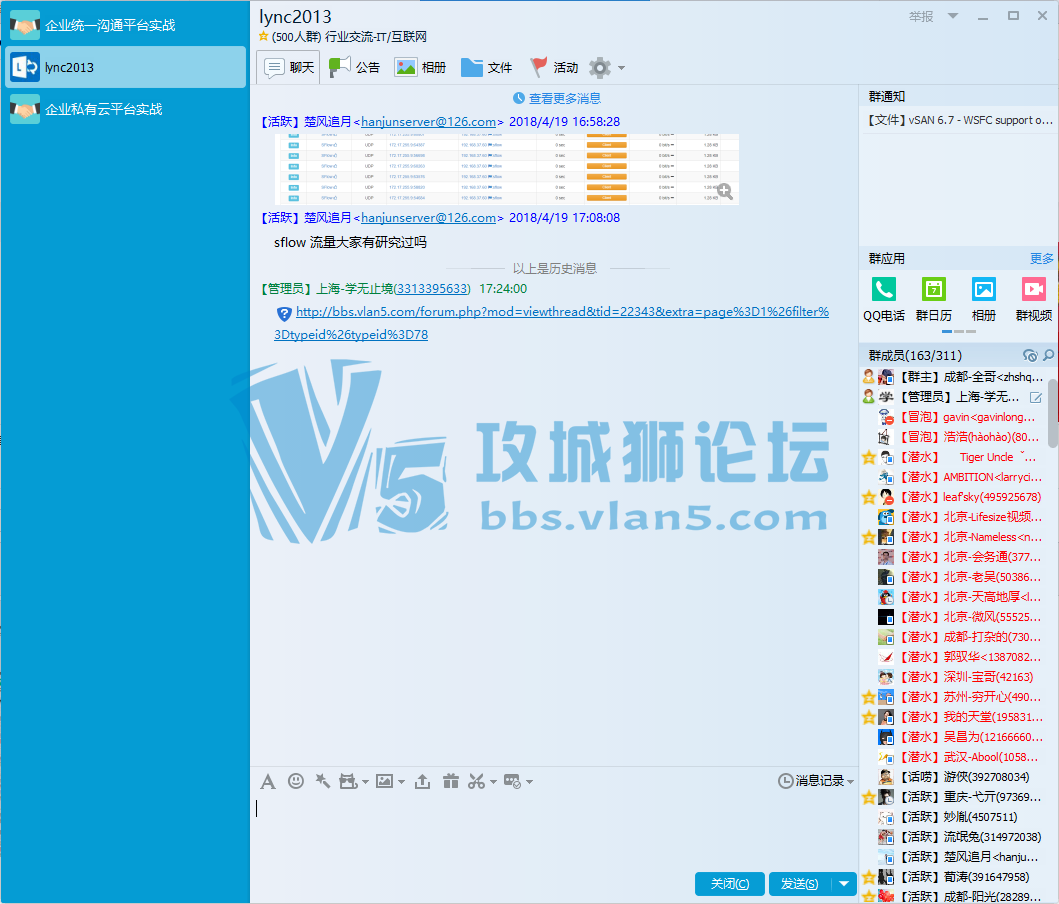Select member 成都-全哥 the group owner

[x=954, y=377]
